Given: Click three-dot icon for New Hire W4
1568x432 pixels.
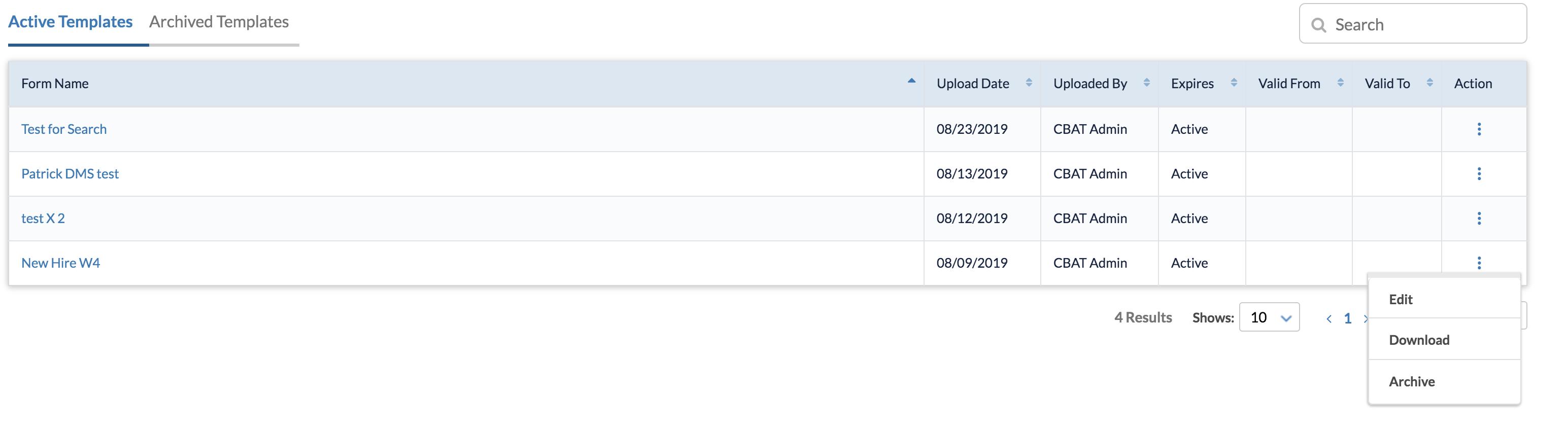Looking at the screenshot, I should 1479,263.
